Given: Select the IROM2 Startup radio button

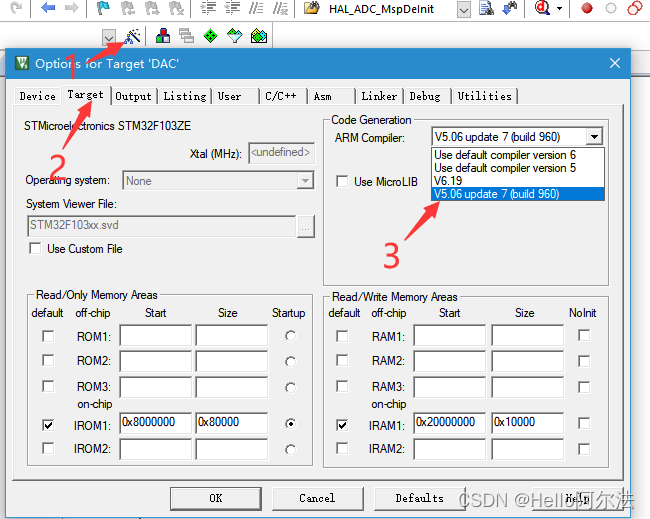Looking at the screenshot, I should (x=291, y=449).
